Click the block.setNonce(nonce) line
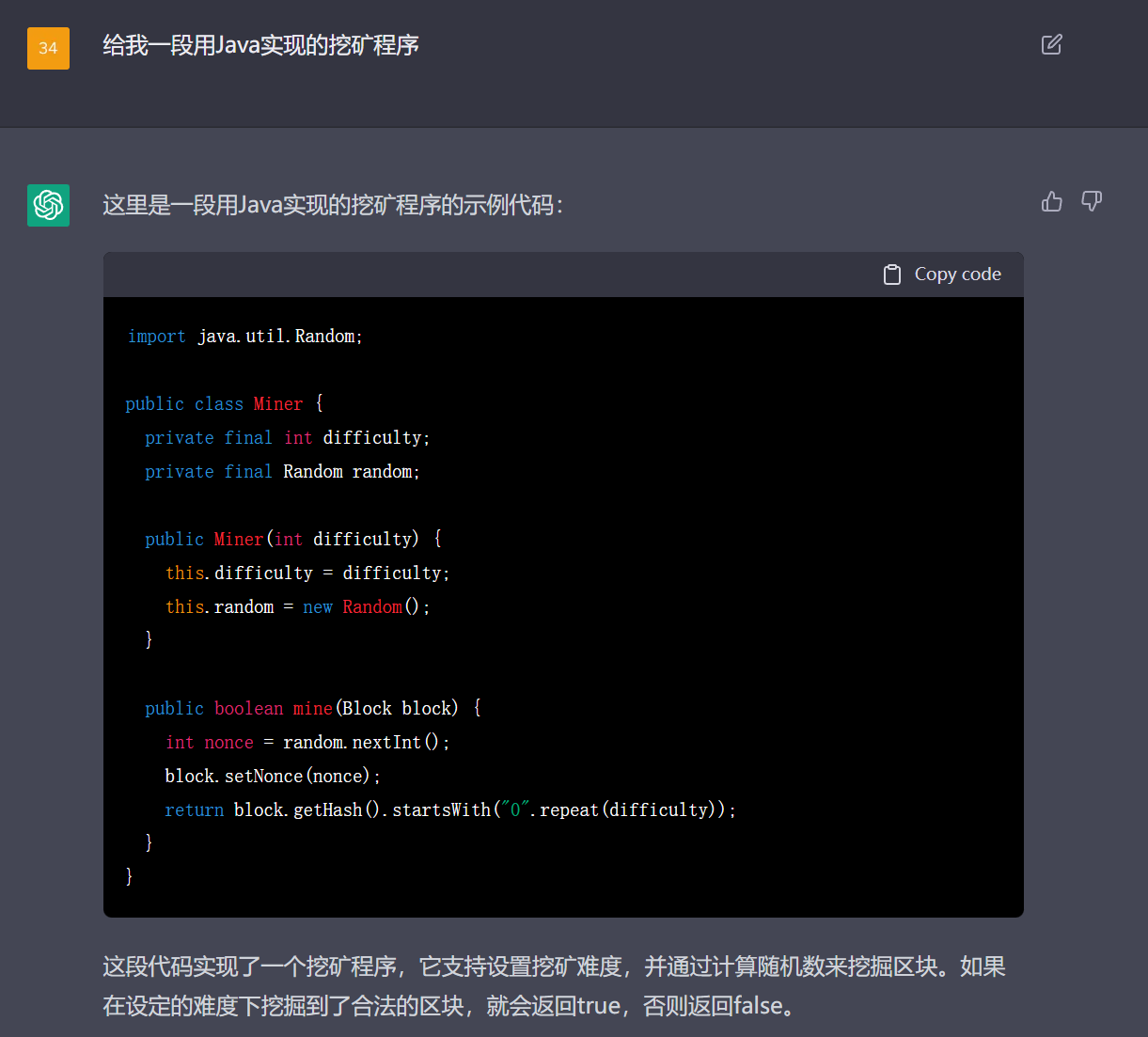 click(273, 777)
